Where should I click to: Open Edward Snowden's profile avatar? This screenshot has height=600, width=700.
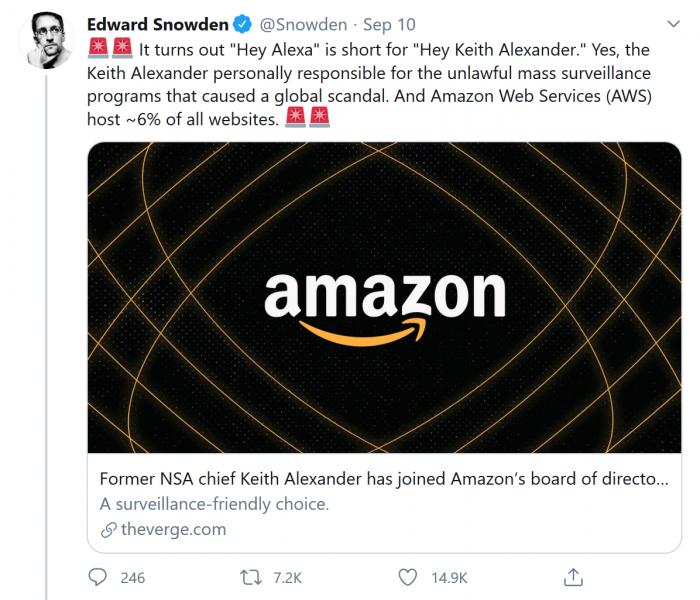(47, 41)
